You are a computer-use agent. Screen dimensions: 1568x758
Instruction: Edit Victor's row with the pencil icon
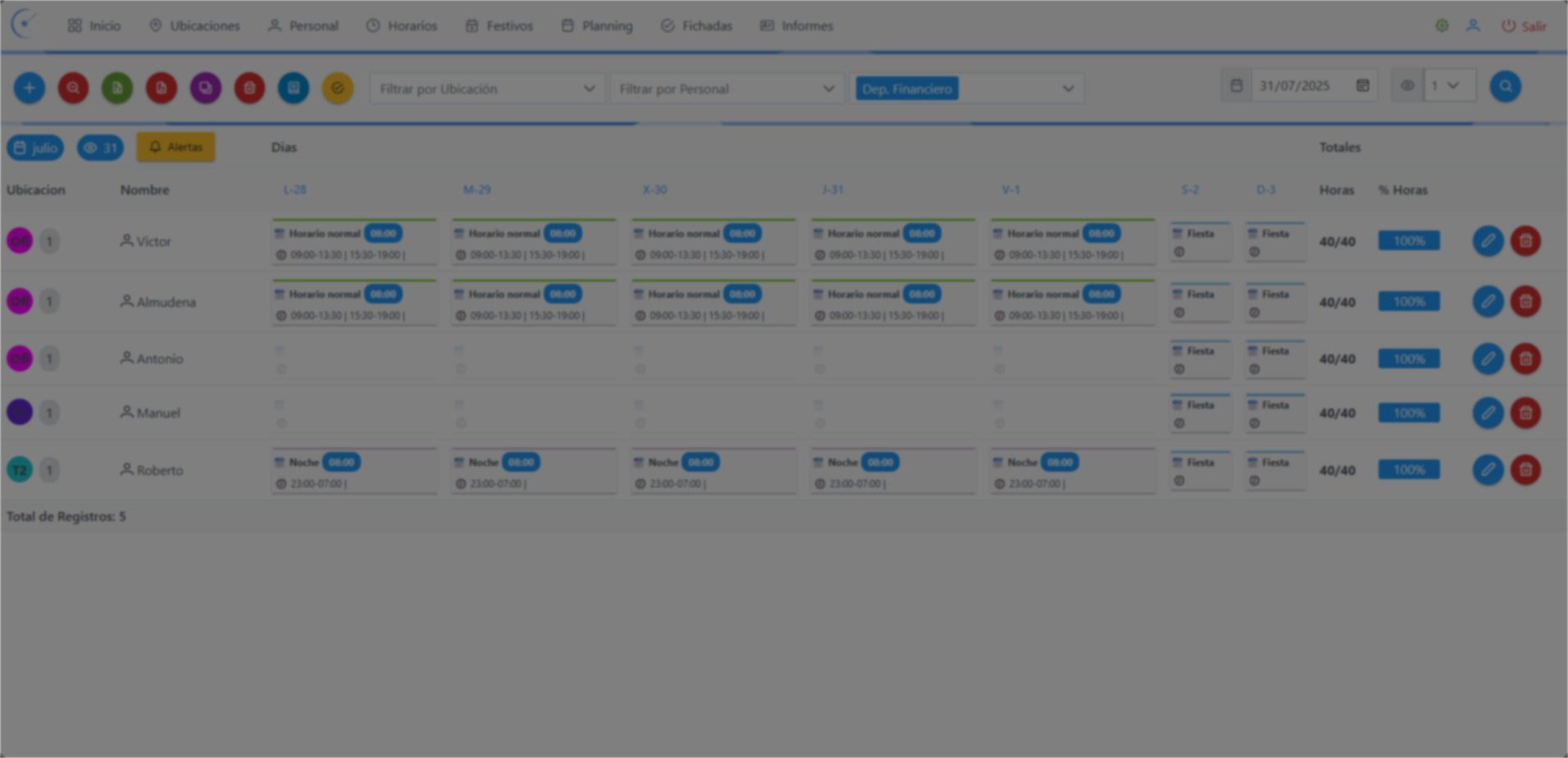pos(1488,241)
